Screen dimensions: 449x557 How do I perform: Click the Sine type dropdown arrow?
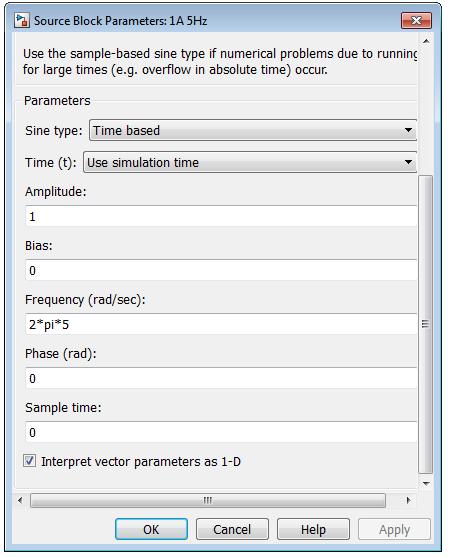pos(408,130)
